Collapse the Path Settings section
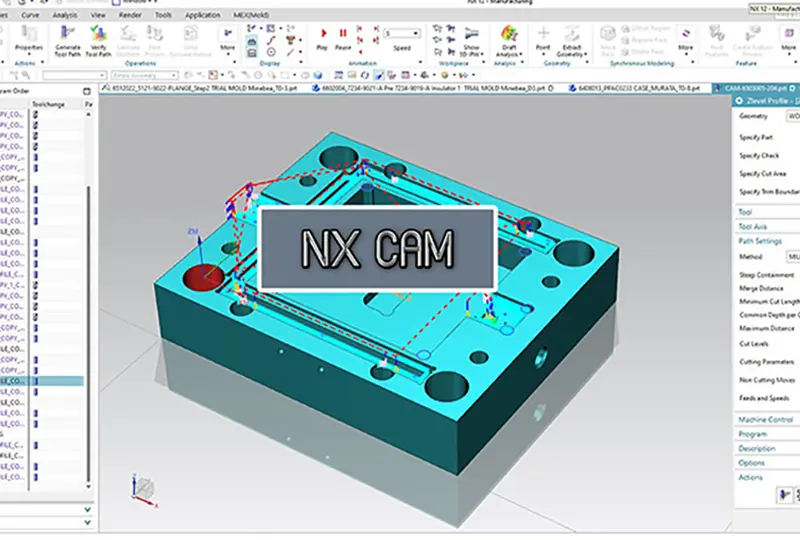 coord(760,241)
